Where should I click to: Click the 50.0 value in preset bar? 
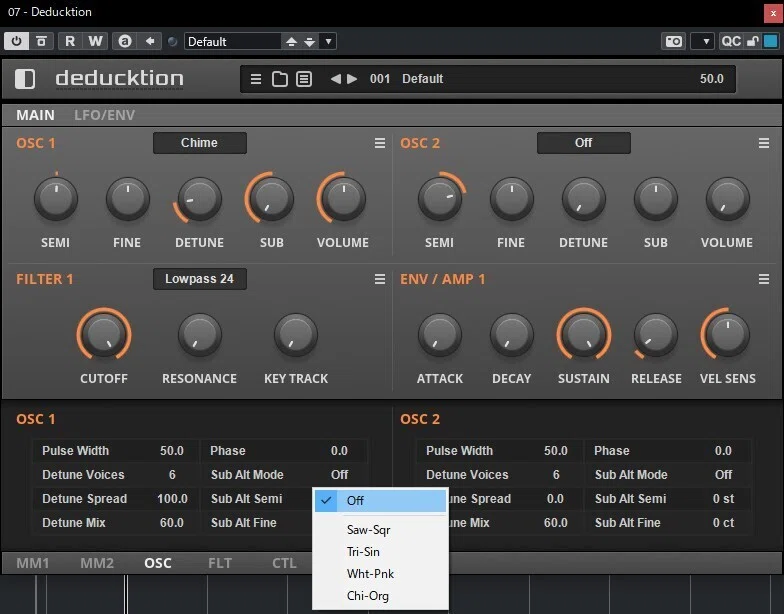[x=712, y=79]
